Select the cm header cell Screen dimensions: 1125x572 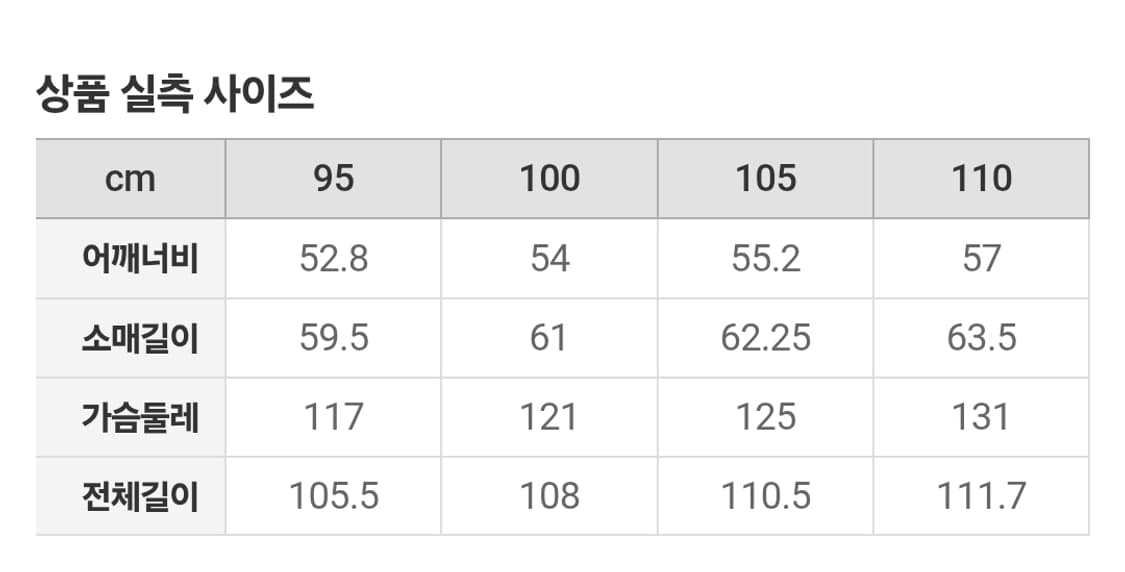[x=131, y=179]
